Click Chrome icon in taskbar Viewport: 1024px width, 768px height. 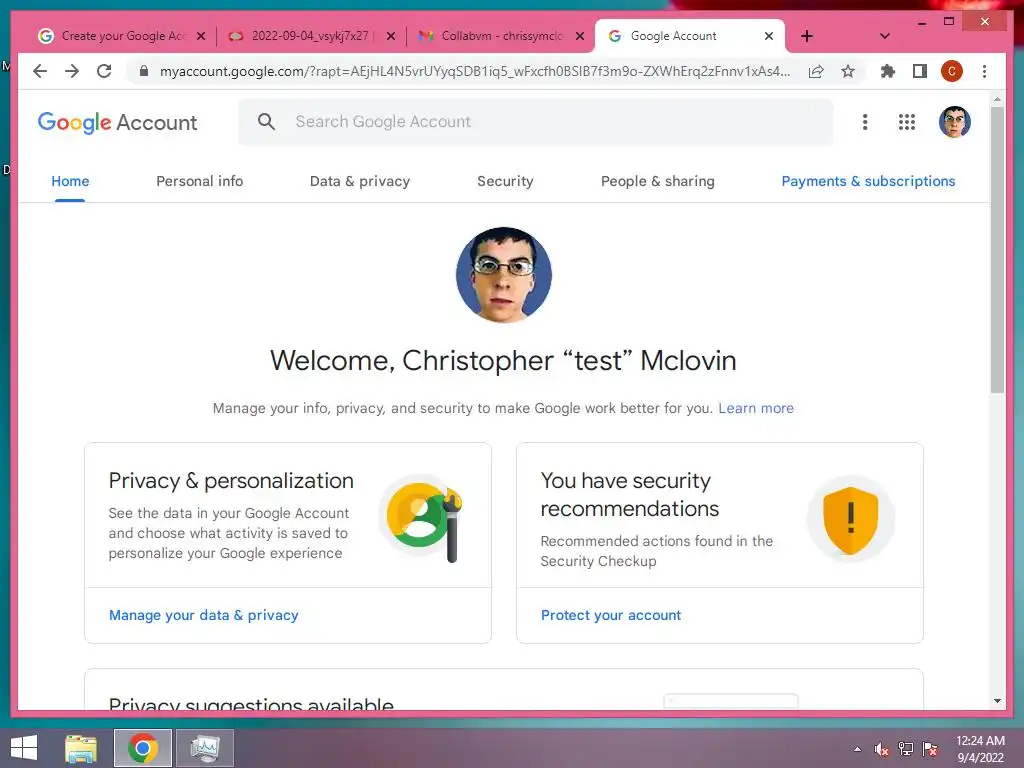tap(143, 748)
